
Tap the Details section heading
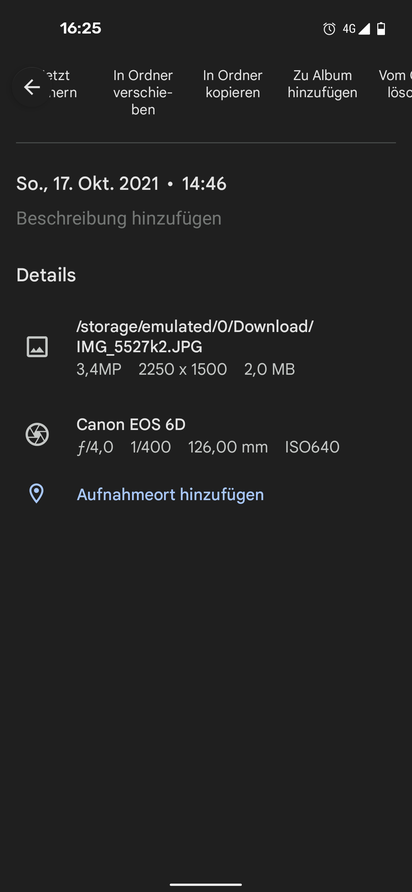(46, 275)
